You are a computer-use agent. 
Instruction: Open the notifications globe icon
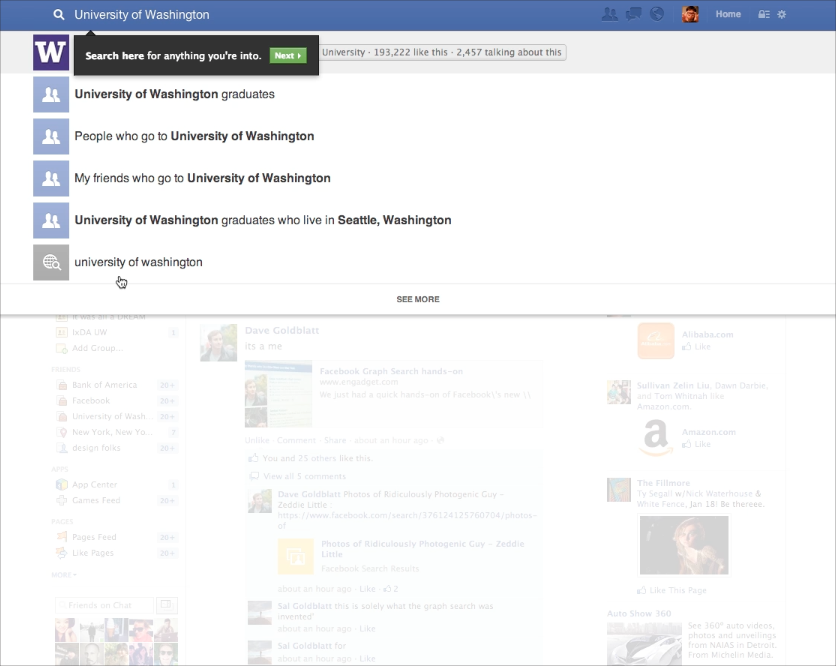tap(657, 14)
